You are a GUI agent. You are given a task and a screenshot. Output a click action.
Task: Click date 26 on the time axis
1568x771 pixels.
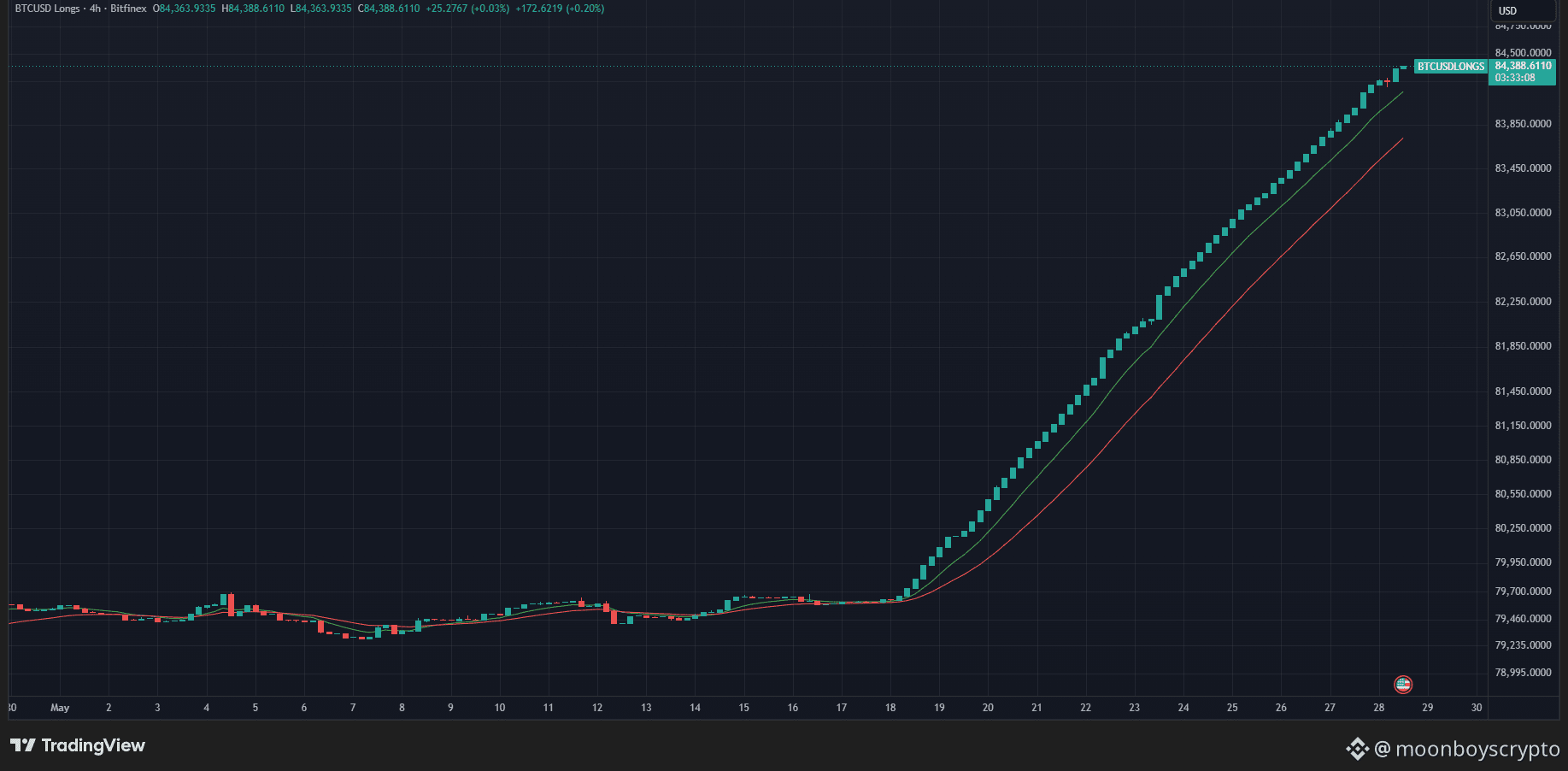[1281, 708]
